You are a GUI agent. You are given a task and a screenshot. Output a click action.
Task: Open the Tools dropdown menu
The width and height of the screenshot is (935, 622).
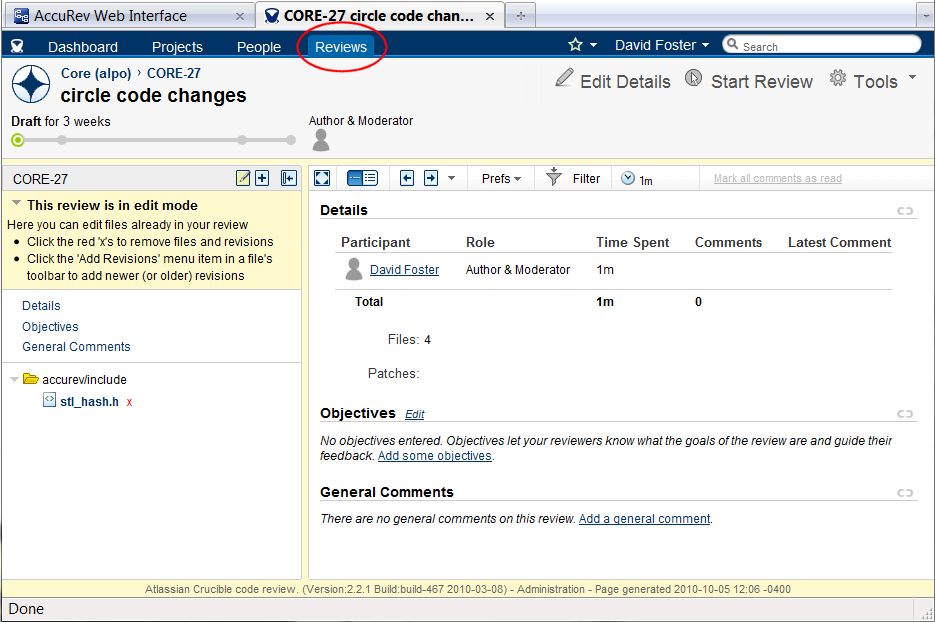[873, 81]
